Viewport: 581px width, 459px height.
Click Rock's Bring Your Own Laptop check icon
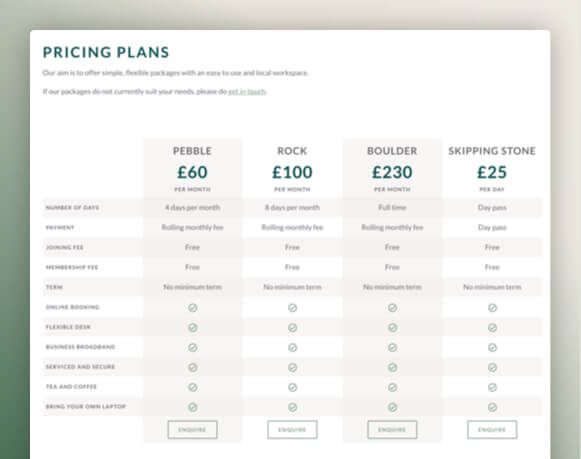click(x=292, y=408)
